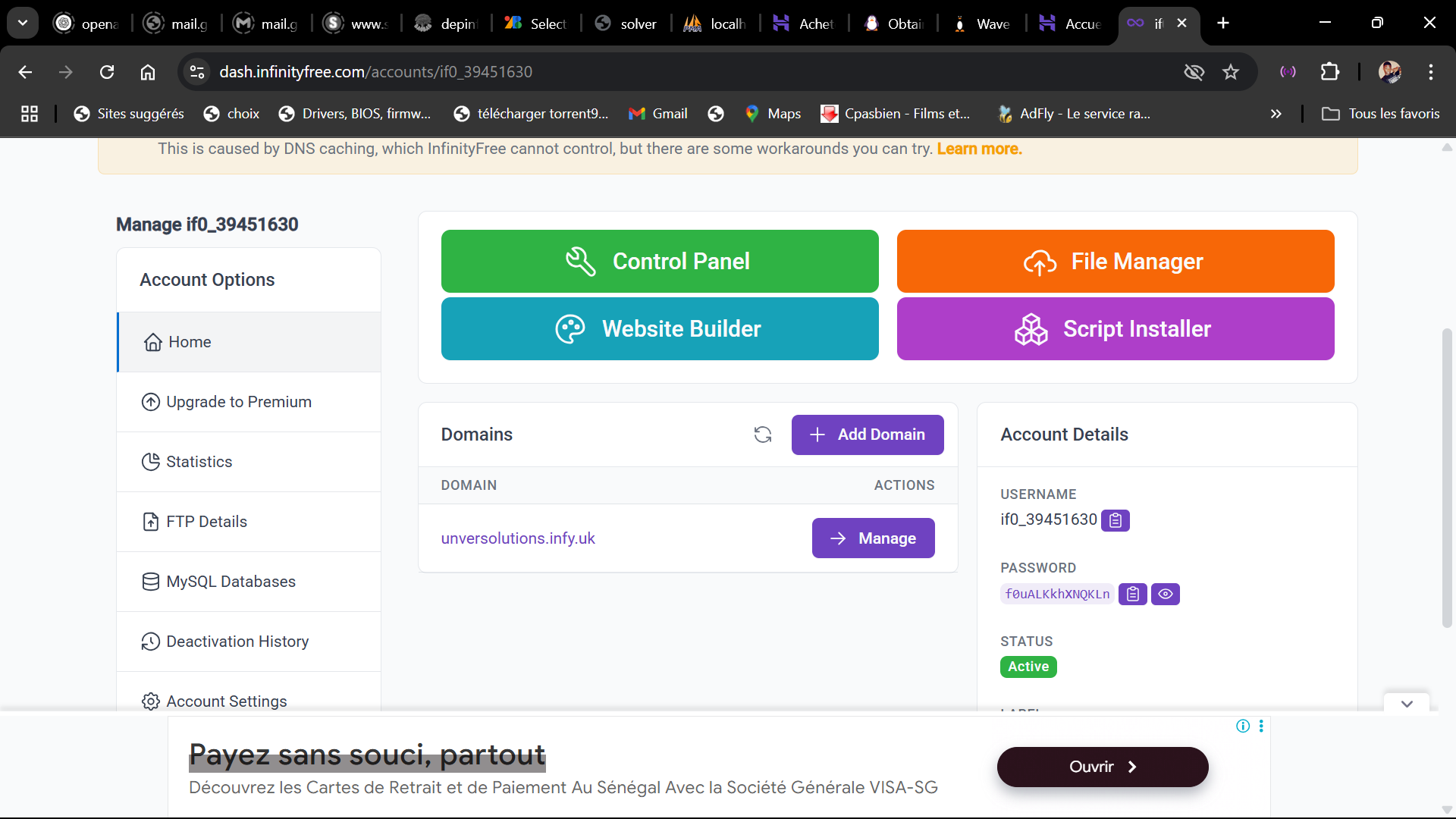1456x819 pixels.
Task: Collapse the bottom ad banner
Action: [x=1407, y=704]
